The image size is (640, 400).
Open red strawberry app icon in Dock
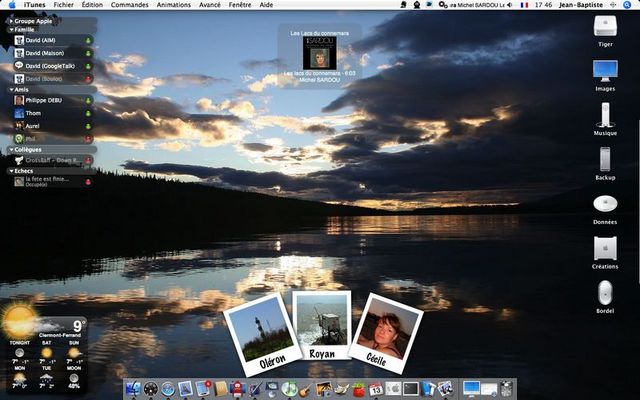(358, 389)
